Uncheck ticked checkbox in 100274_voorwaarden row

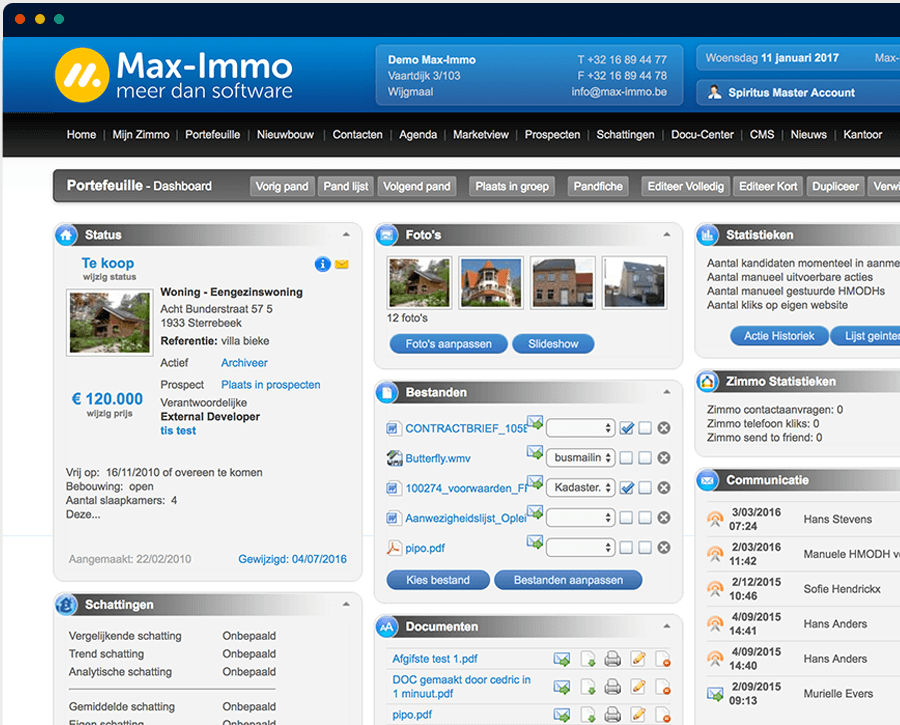click(627, 488)
